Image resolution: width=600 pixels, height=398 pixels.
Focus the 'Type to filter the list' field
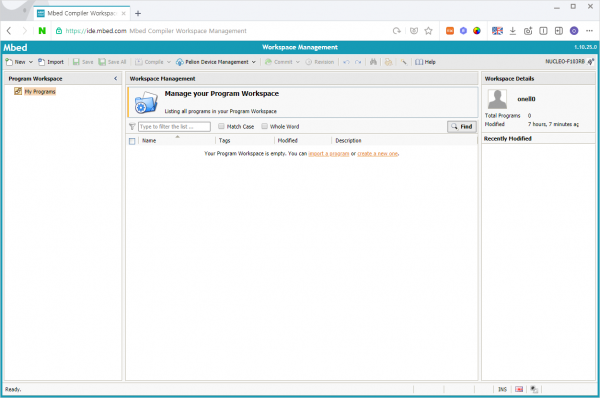click(x=174, y=127)
